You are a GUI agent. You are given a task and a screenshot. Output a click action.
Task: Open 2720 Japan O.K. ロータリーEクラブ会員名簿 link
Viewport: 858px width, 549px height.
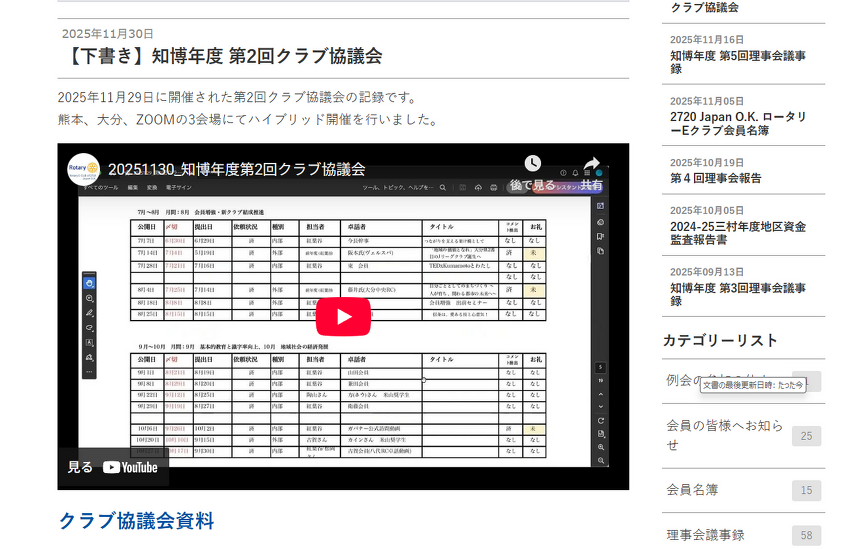tap(737, 123)
